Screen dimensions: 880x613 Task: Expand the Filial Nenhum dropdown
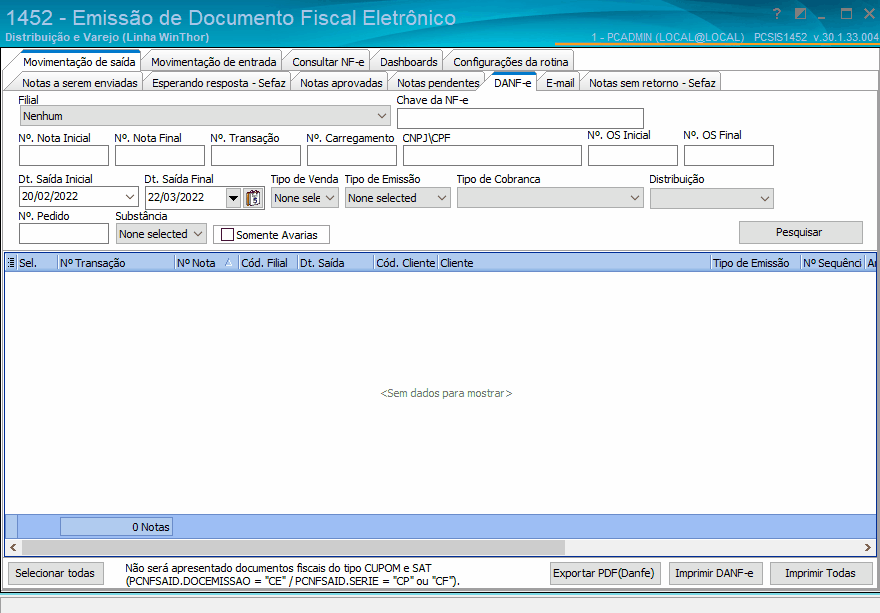(x=382, y=116)
